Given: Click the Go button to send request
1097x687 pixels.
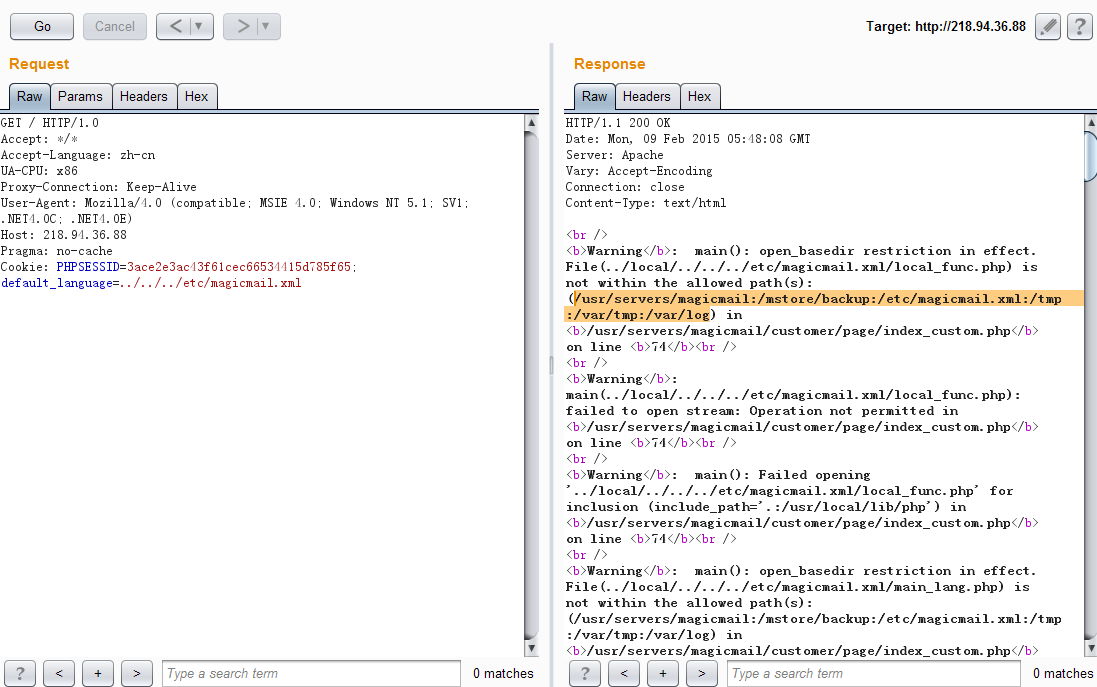Looking at the screenshot, I should (x=42, y=27).
